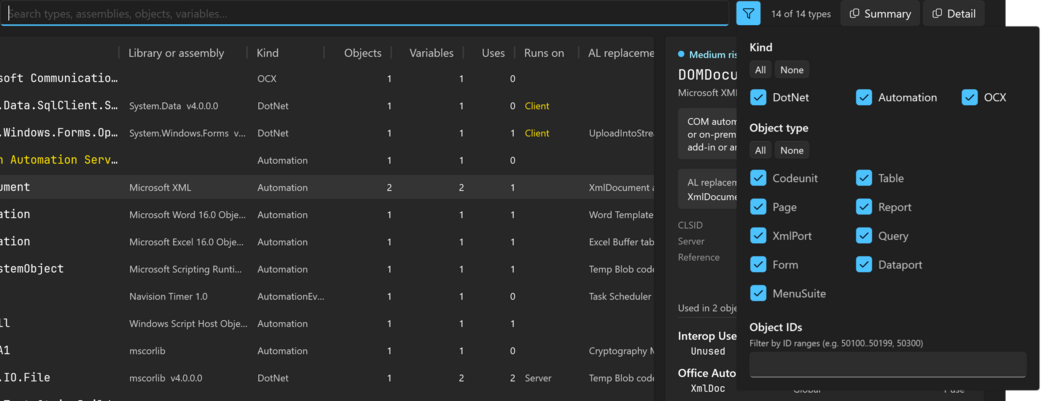Sort by the Objects column header

point(362,53)
